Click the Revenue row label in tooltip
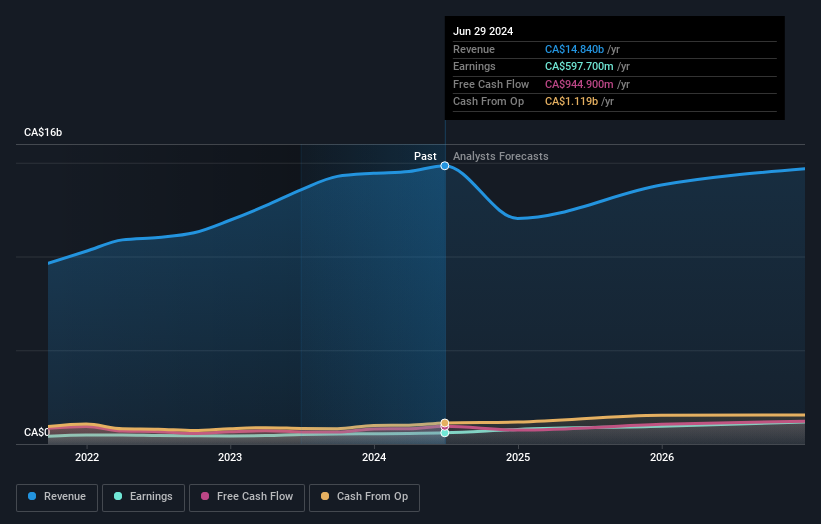This screenshot has height=524, width=821. pyautogui.click(x=474, y=49)
